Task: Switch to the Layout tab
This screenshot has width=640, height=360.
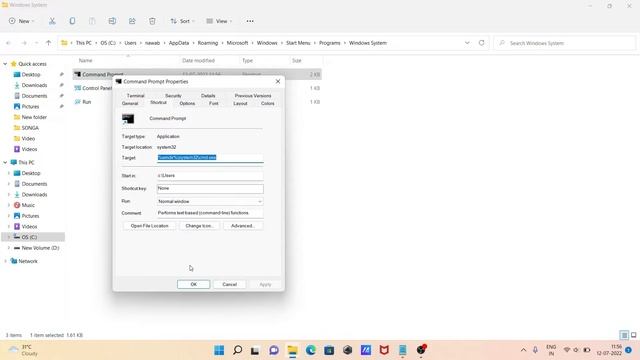Action: point(240,104)
